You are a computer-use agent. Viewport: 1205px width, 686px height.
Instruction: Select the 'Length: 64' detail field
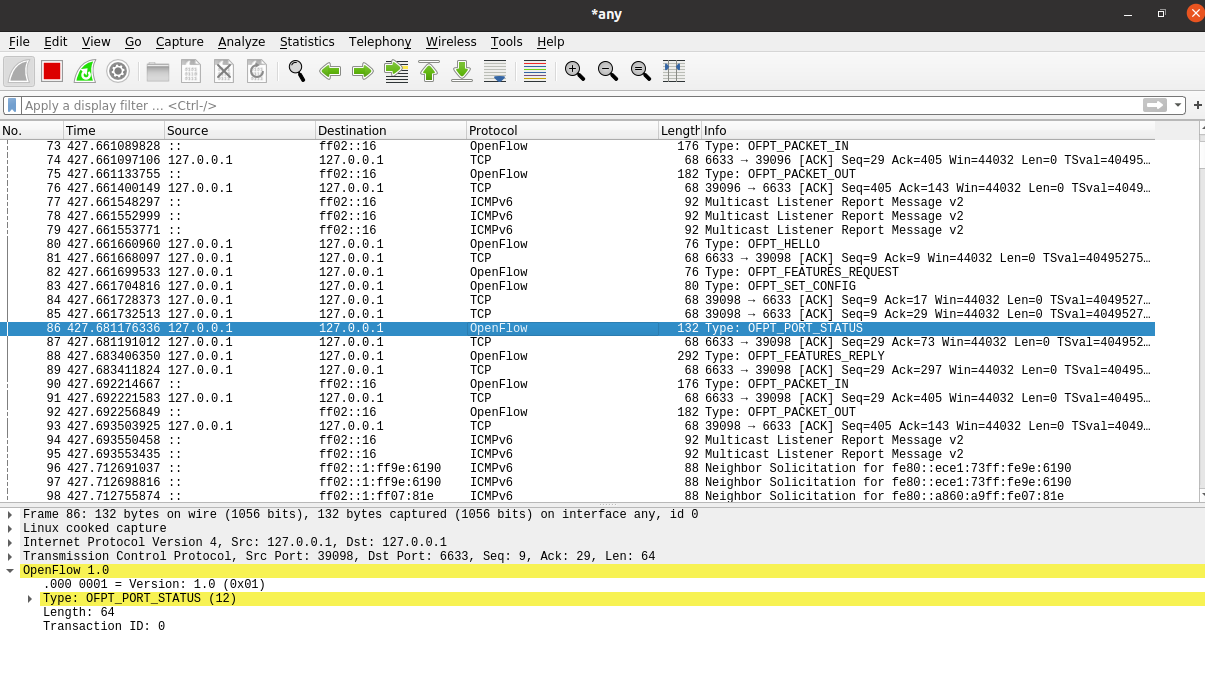(79, 613)
